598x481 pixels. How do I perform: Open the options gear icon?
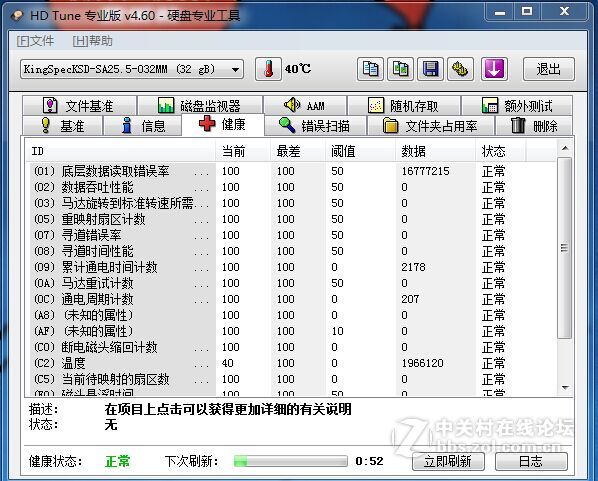click(x=460, y=69)
